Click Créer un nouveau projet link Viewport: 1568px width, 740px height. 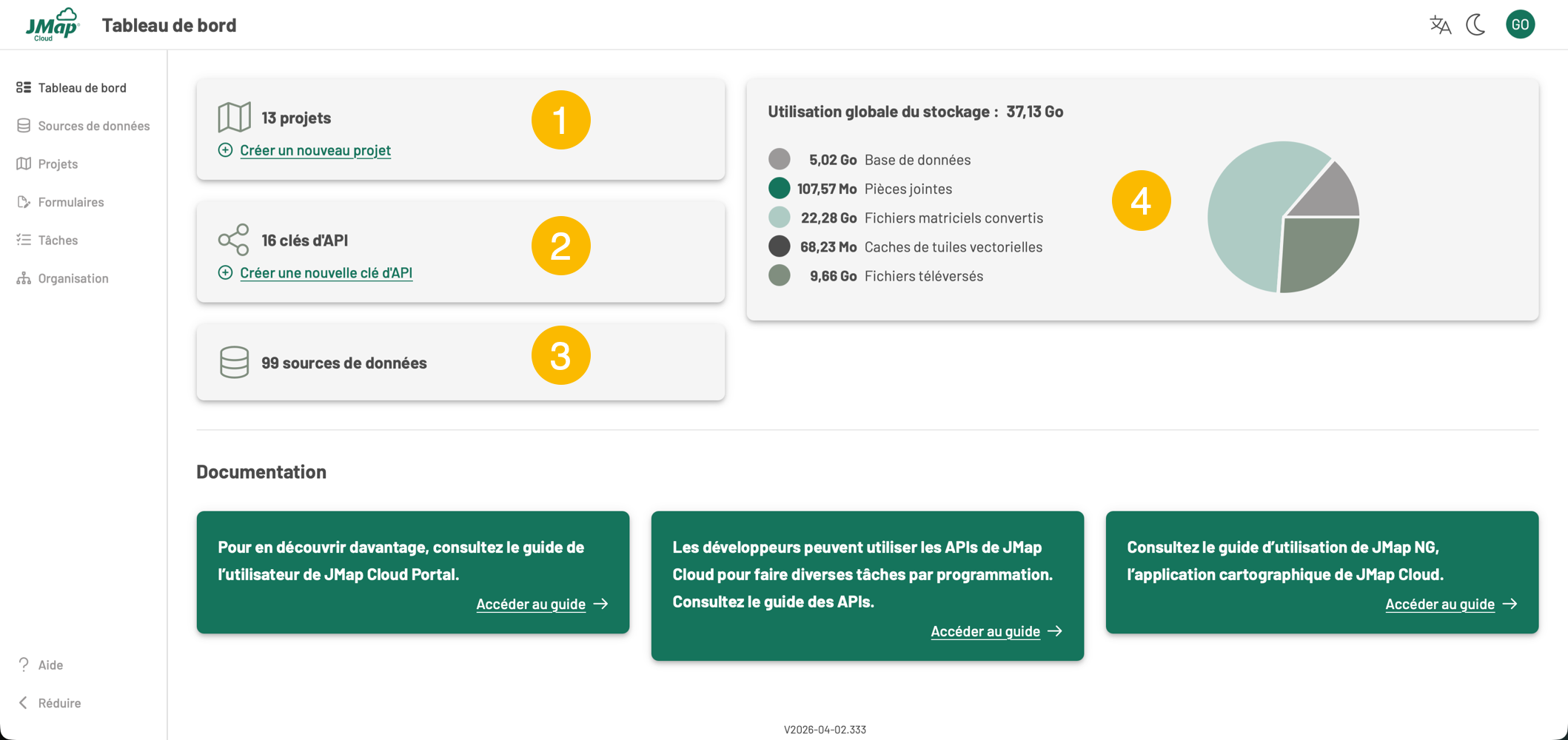click(x=315, y=150)
